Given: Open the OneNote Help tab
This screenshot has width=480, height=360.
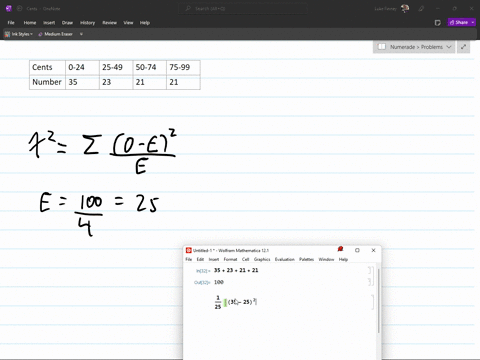Looking at the screenshot, I should (x=145, y=23).
